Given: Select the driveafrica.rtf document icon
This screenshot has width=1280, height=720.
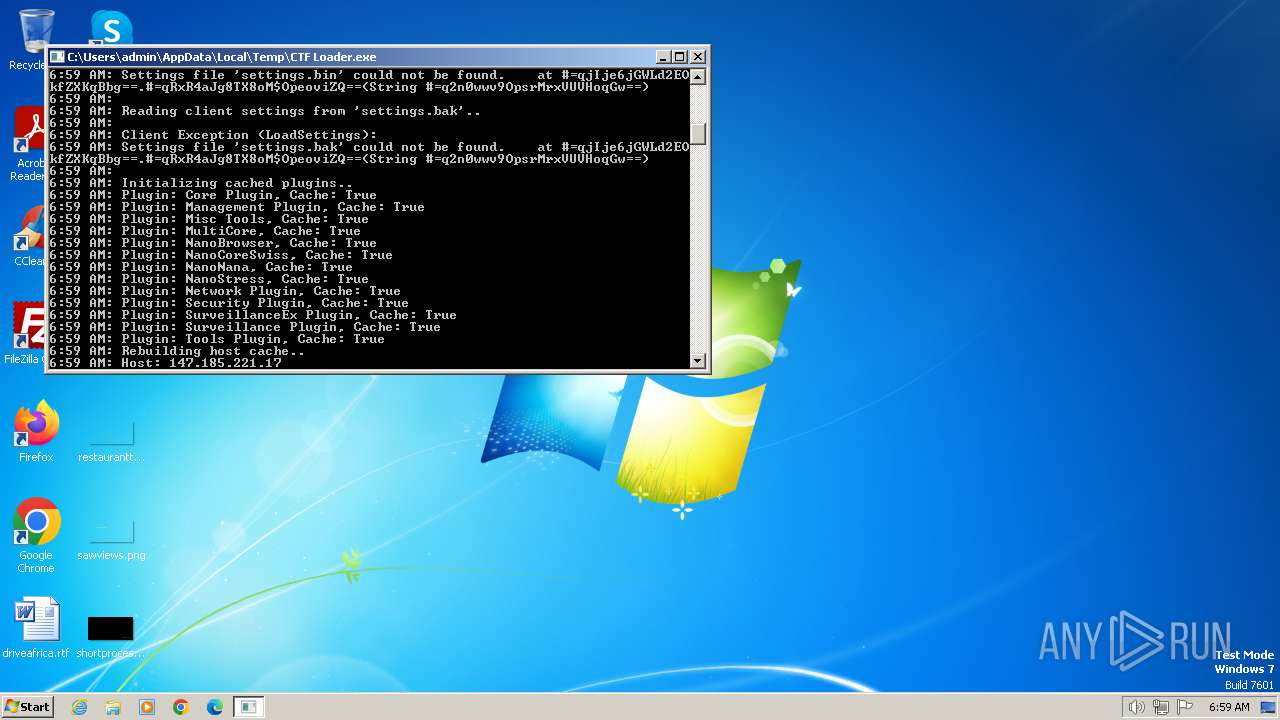Looking at the screenshot, I should tap(36, 628).
